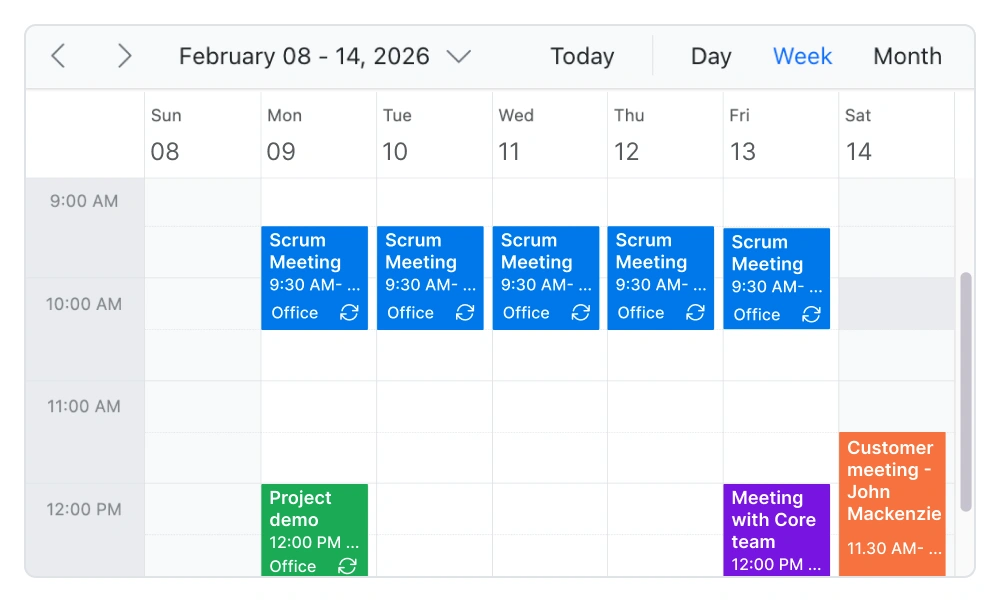Click recurrence icon on Tuesday's Scrum Meeting
The width and height of the screenshot is (1000, 600).
(463, 313)
